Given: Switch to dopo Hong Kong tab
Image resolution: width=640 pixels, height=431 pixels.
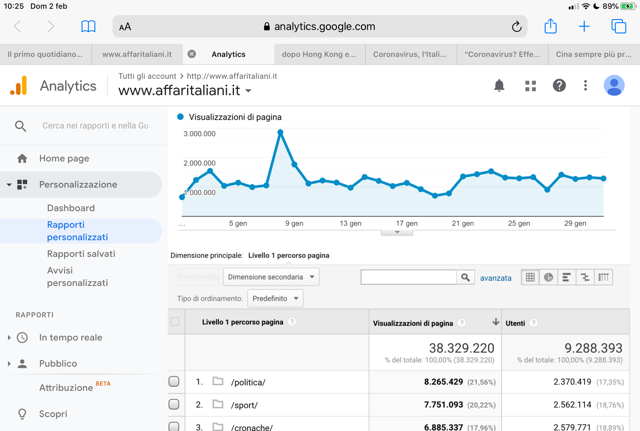Looking at the screenshot, I should click(x=319, y=54).
